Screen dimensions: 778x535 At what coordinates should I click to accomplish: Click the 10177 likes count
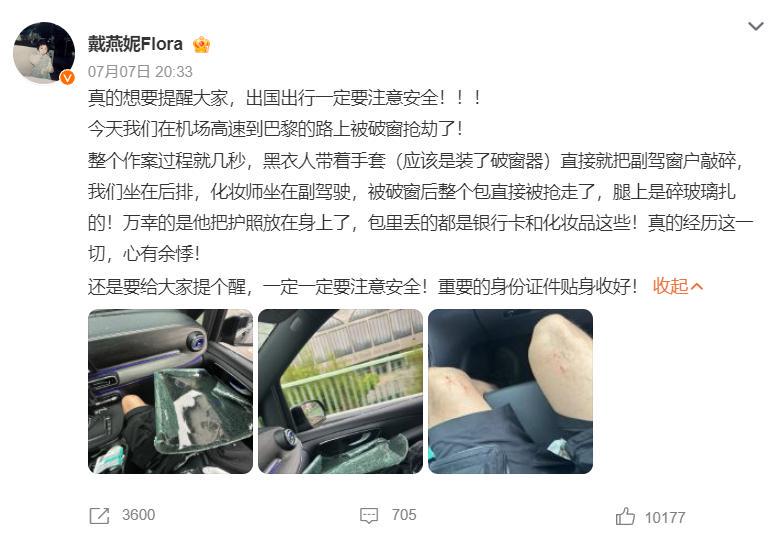[665, 518]
